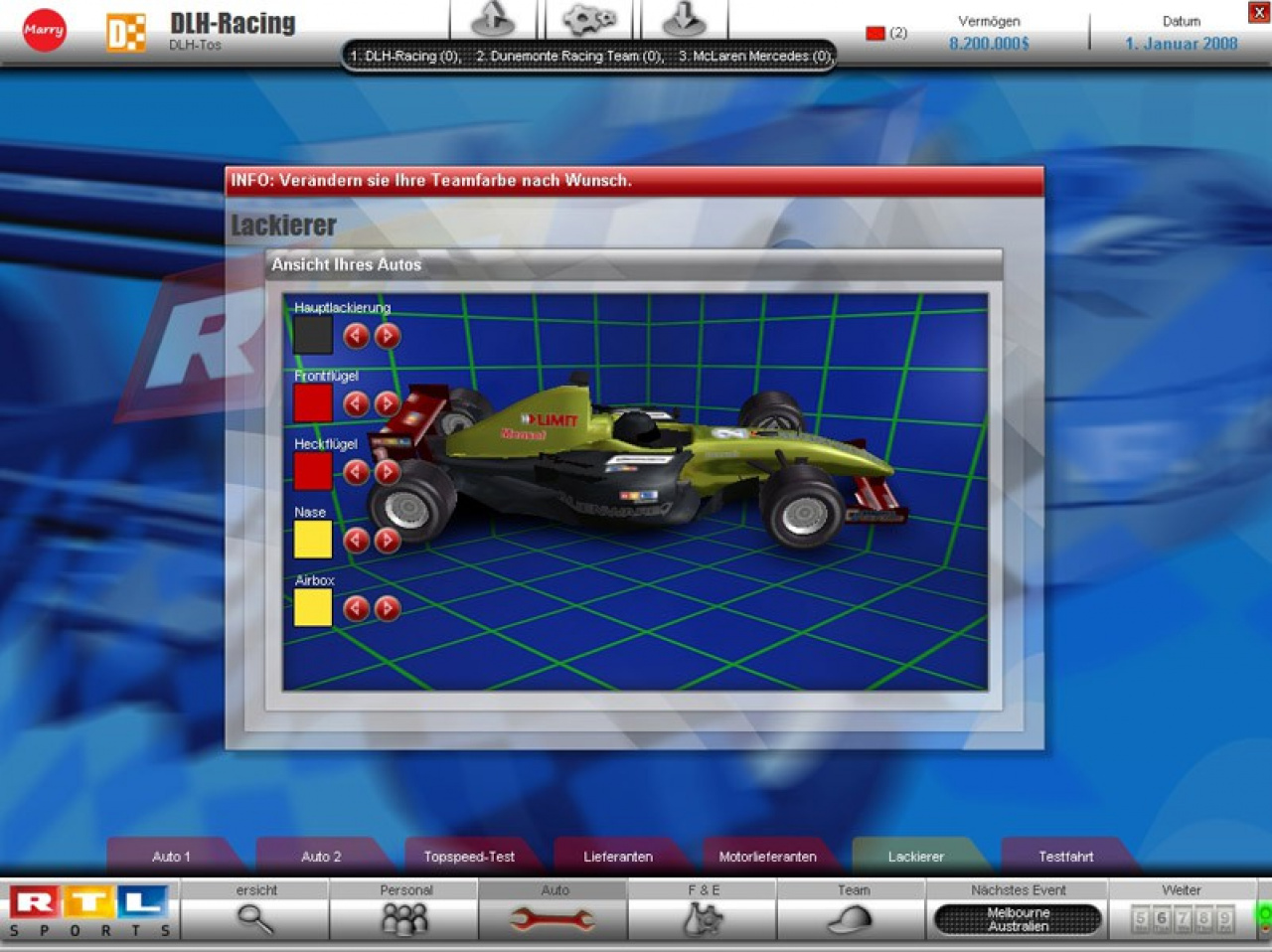Screen dimensions: 1272x952
Task: Click the car preview in Ansicht Ihres Autos
Action: [636, 492]
